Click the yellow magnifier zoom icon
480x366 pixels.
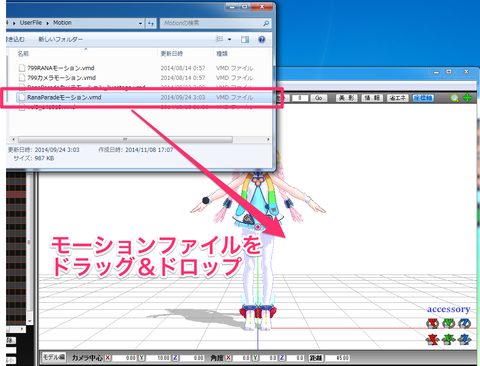(x=454, y=98)
